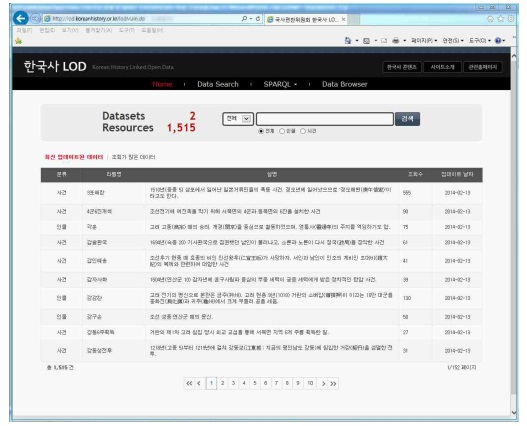Open the SPARQL dropdown menu
This screenshot has height=426, width=527.
tap(280, 84)
